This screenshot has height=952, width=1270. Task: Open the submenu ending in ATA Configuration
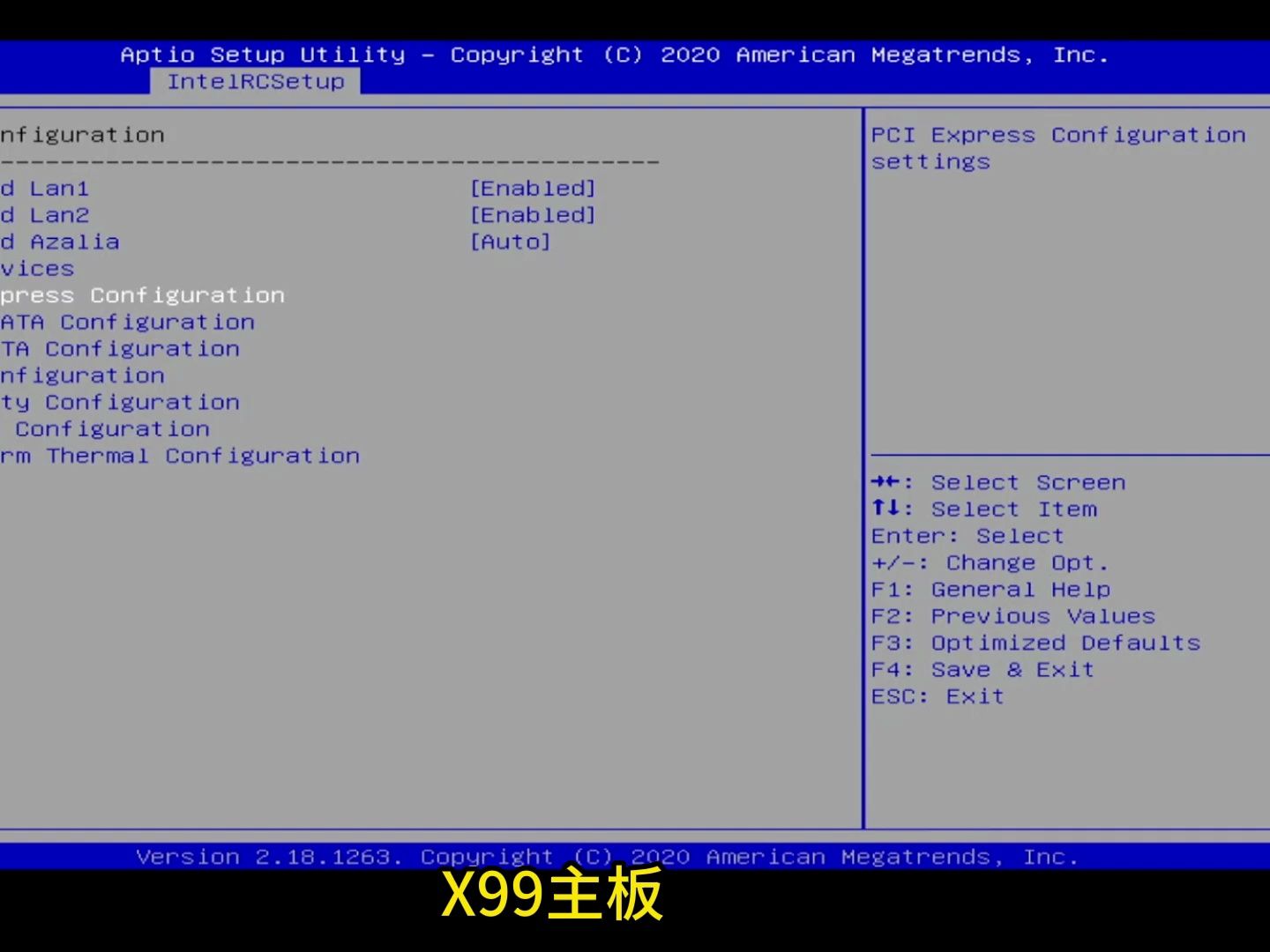[127, 322]
